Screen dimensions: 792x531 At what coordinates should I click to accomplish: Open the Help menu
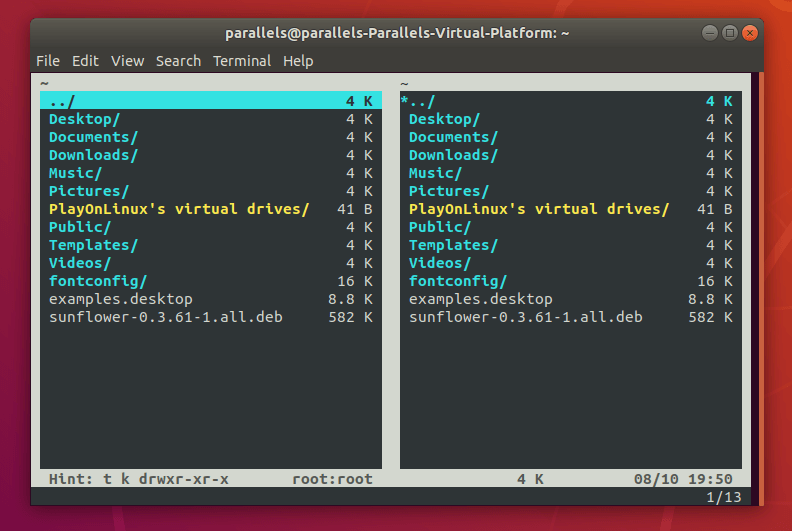click(298, 61)
